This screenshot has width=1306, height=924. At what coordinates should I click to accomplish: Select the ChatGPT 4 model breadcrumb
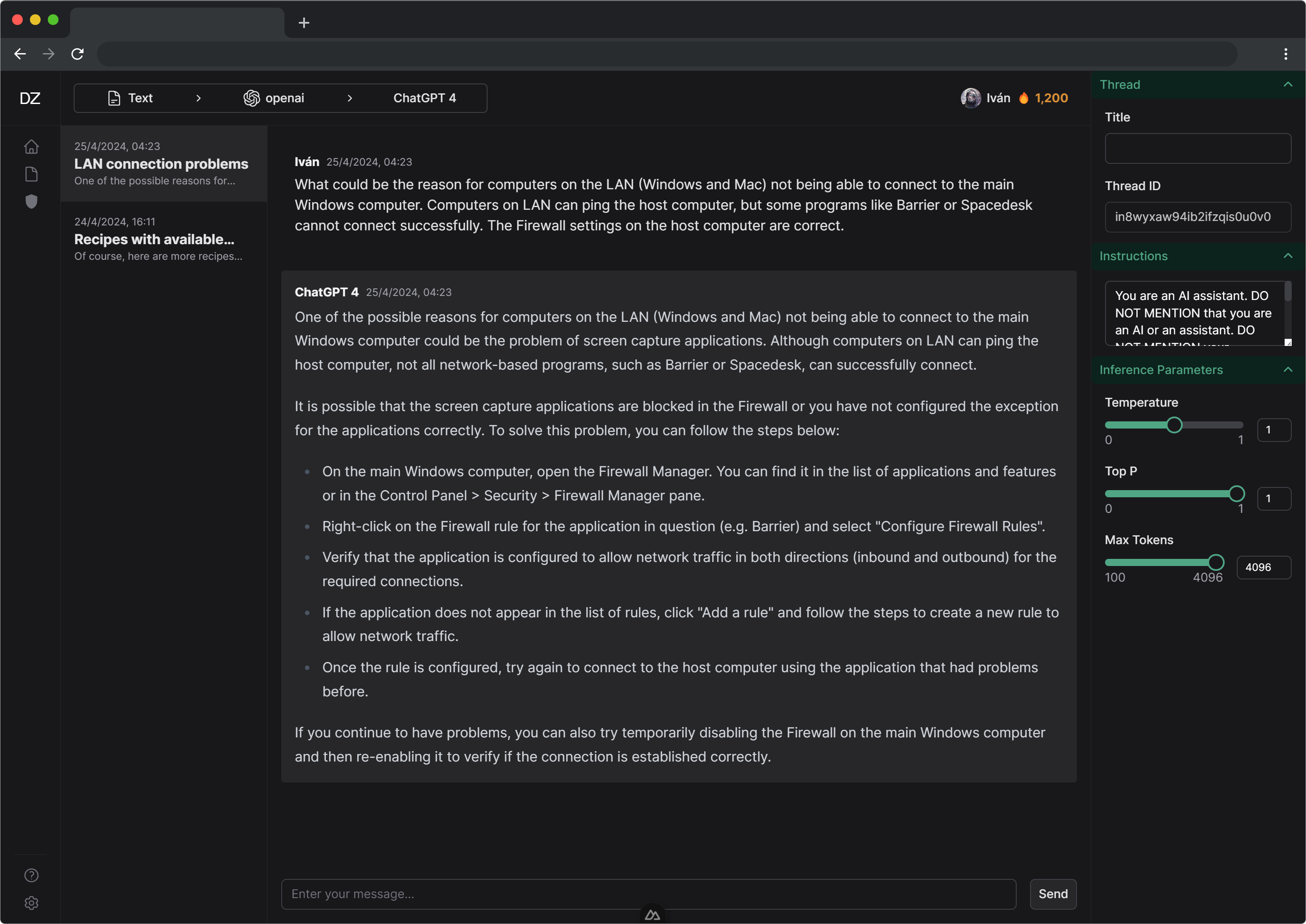425,98
